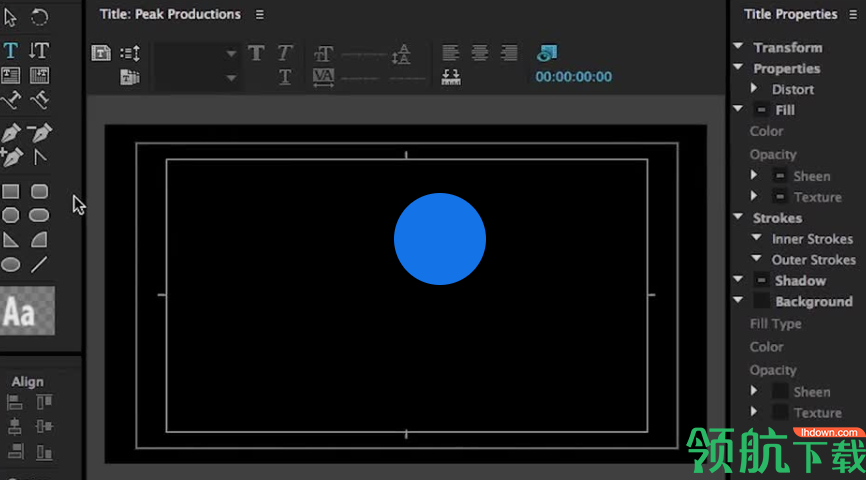Collapse the Fill section

[x=738, y=109]
